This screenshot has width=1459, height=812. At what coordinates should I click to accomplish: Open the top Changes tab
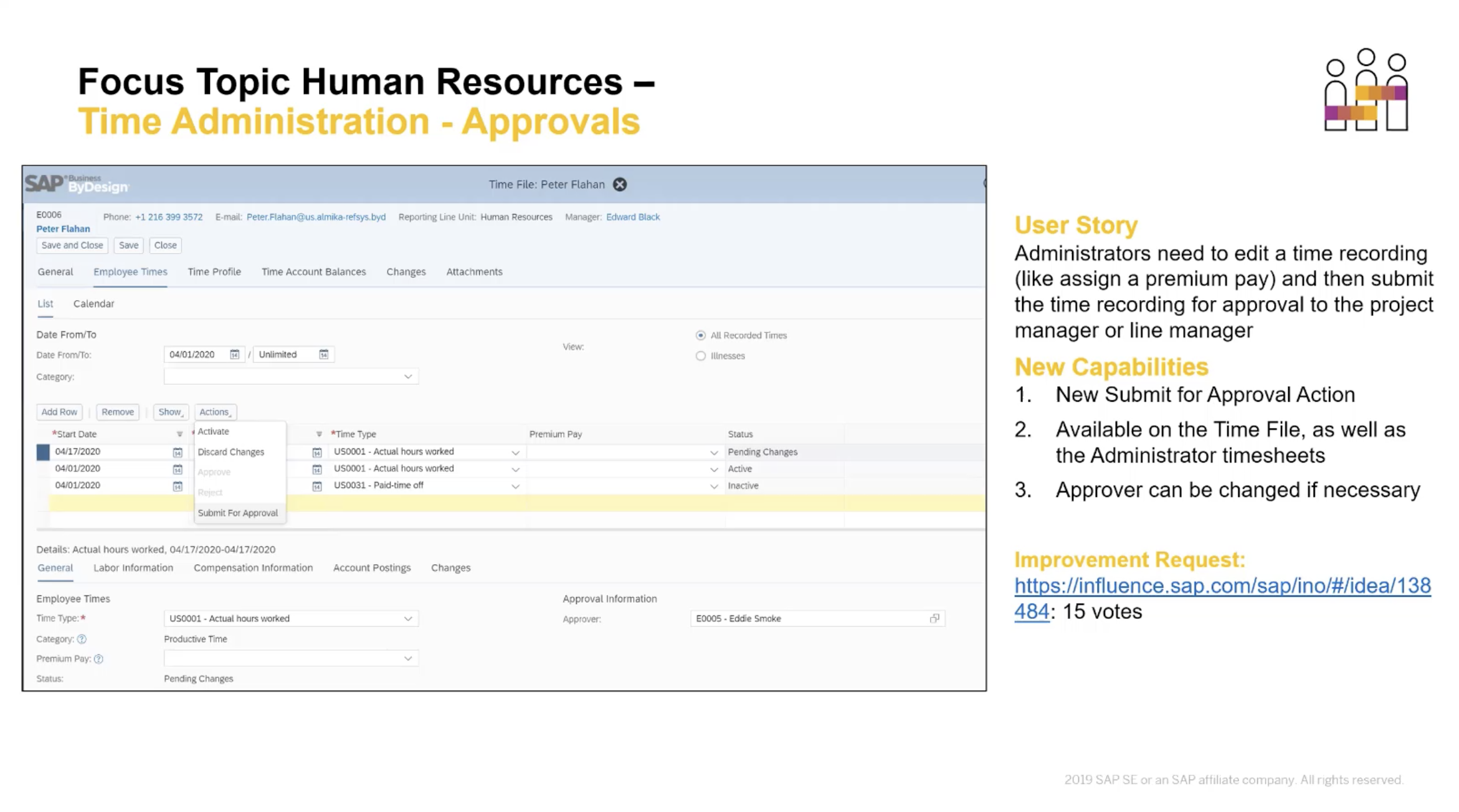406,271
